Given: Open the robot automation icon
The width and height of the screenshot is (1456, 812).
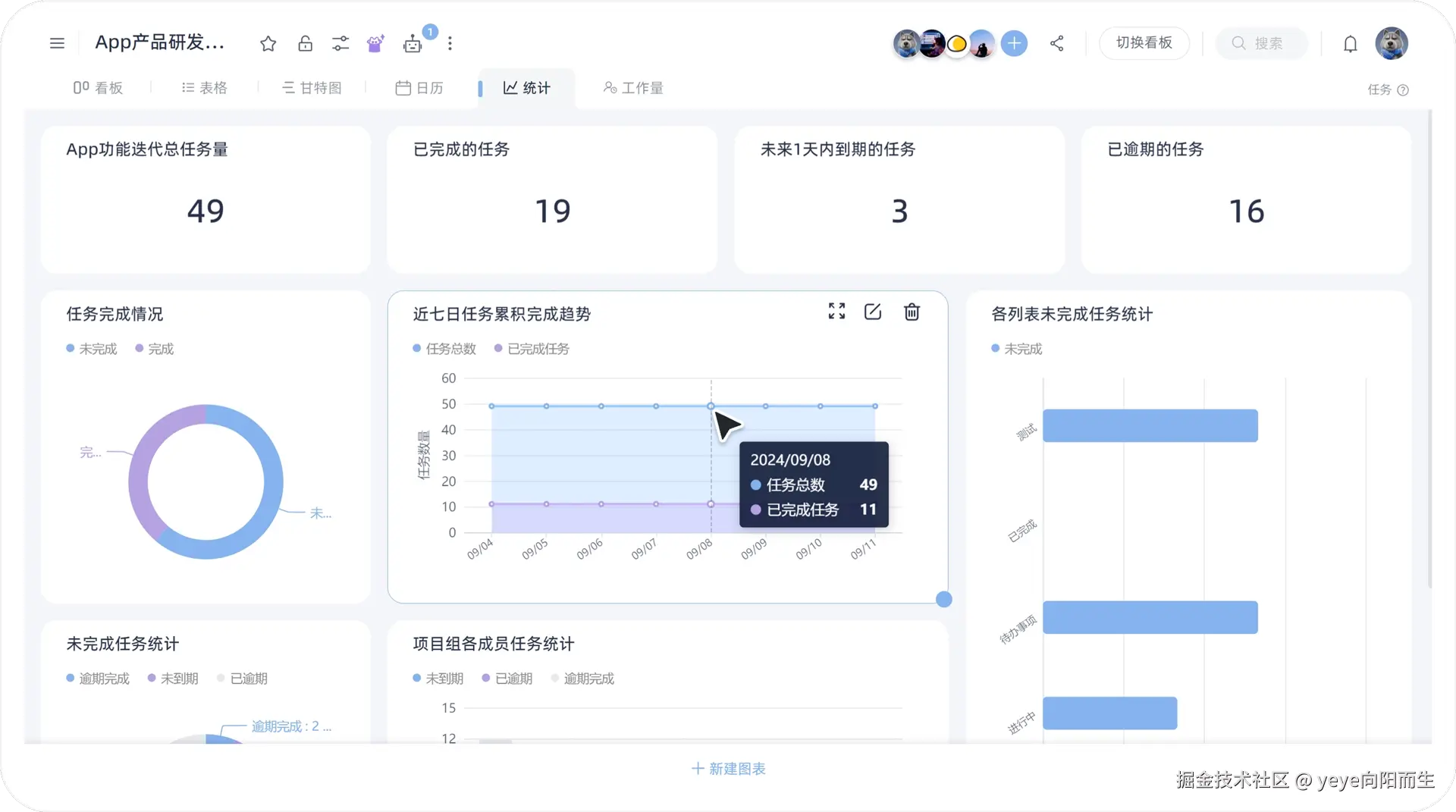Looking at the screenshot, I should pos(413,44).
